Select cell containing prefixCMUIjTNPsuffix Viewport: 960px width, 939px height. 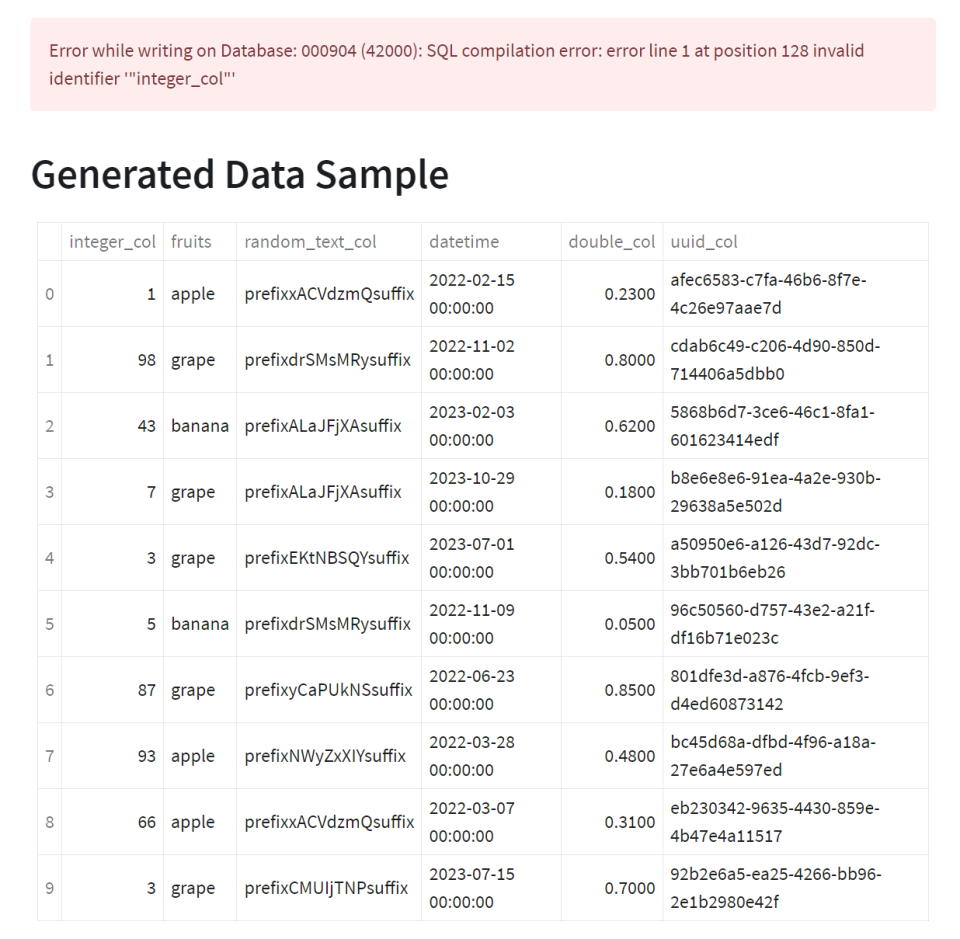pyautogui.click(x=326, y=888)
